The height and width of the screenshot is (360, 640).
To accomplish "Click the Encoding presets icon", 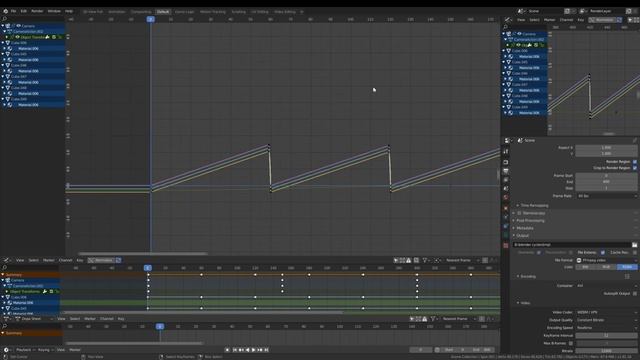I will point(627,276).
